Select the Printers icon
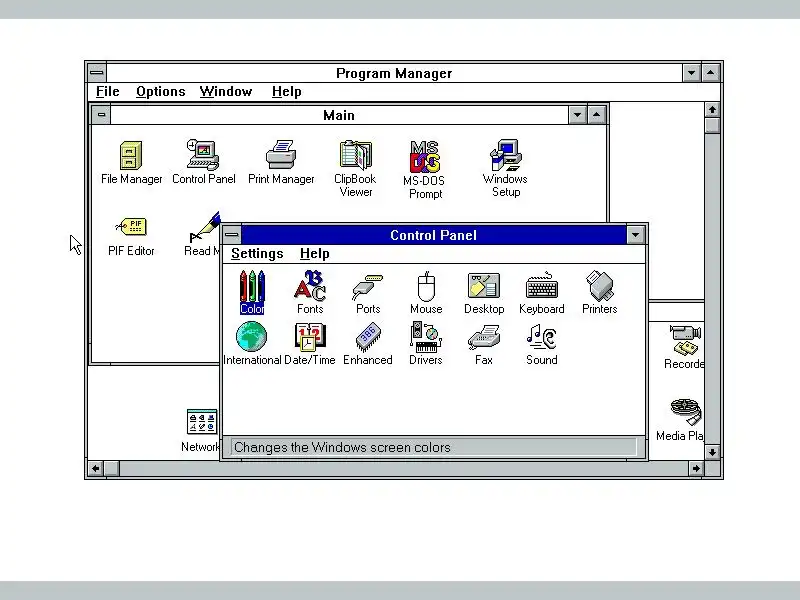 [599, 286]
